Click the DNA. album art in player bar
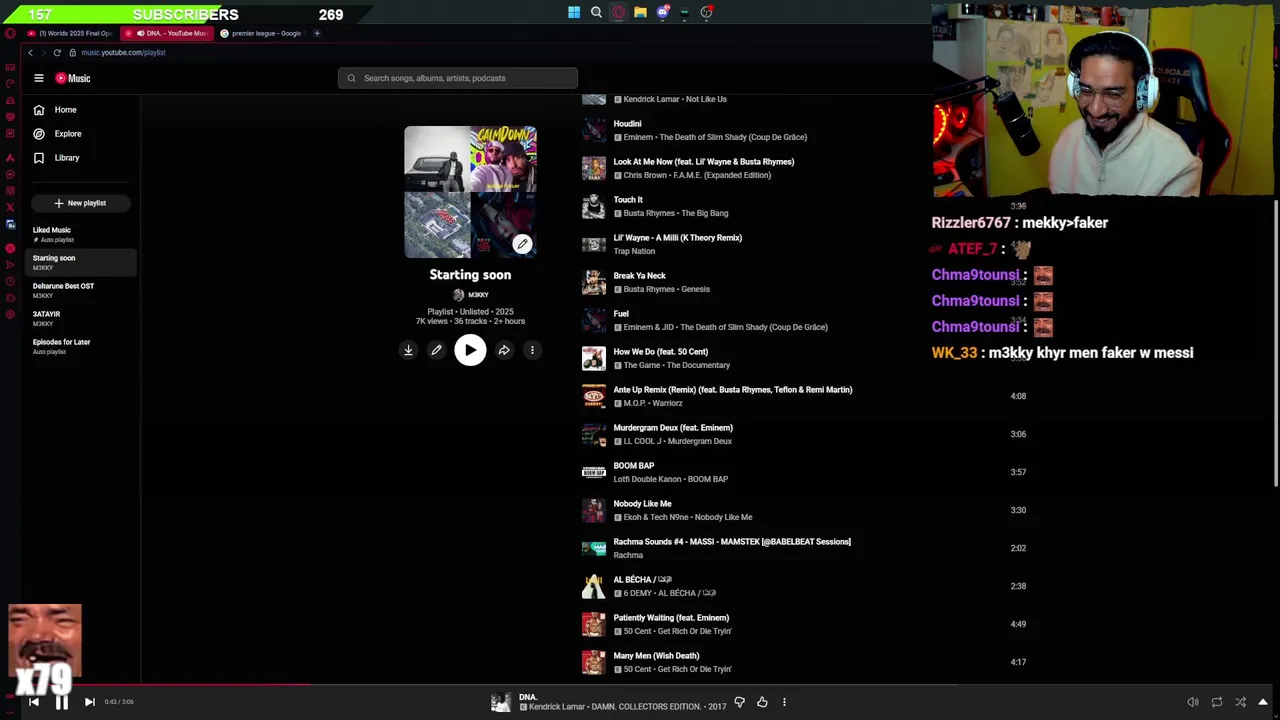The width and height of the screenshot is (1280, 720). [501, 702]
